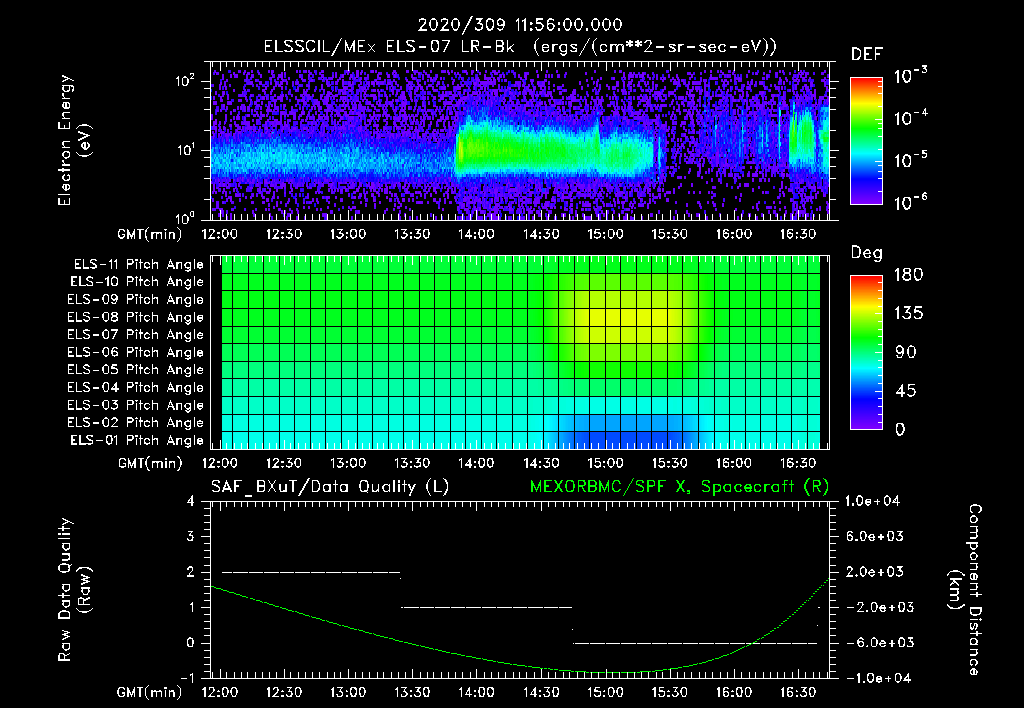This screenshot has width=1024, height=708.
Task: Click the 16:30 tick label under bottom panel
Action: 798,692
